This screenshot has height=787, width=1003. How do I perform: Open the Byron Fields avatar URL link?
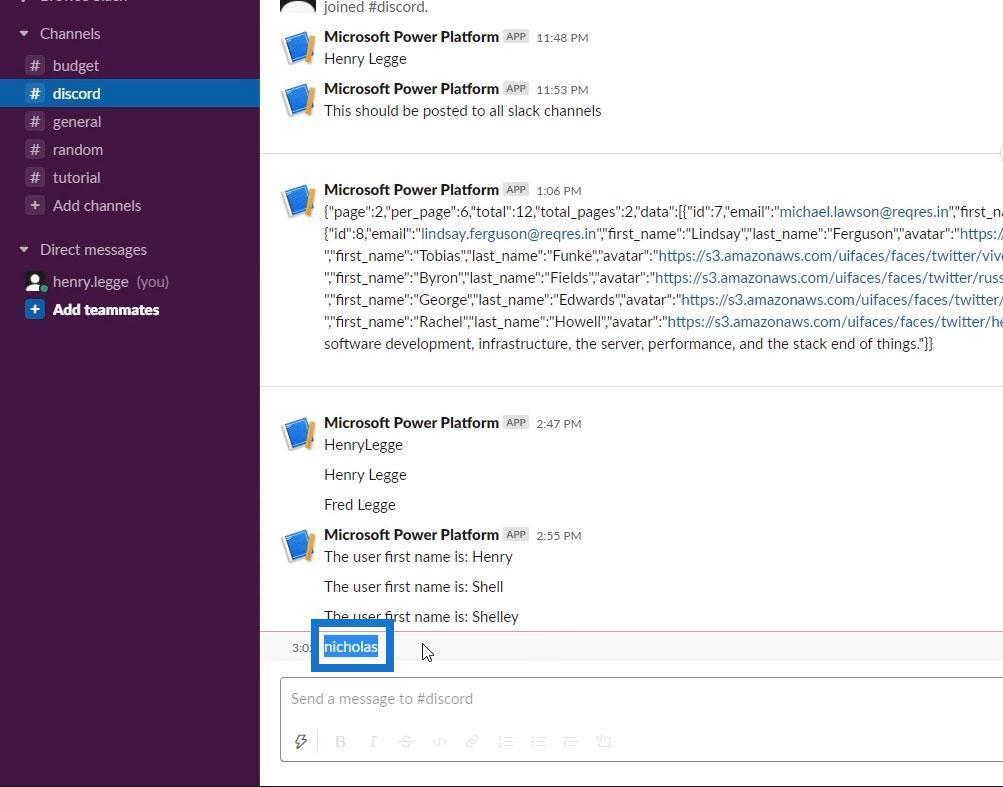click(x=828, y=278)
